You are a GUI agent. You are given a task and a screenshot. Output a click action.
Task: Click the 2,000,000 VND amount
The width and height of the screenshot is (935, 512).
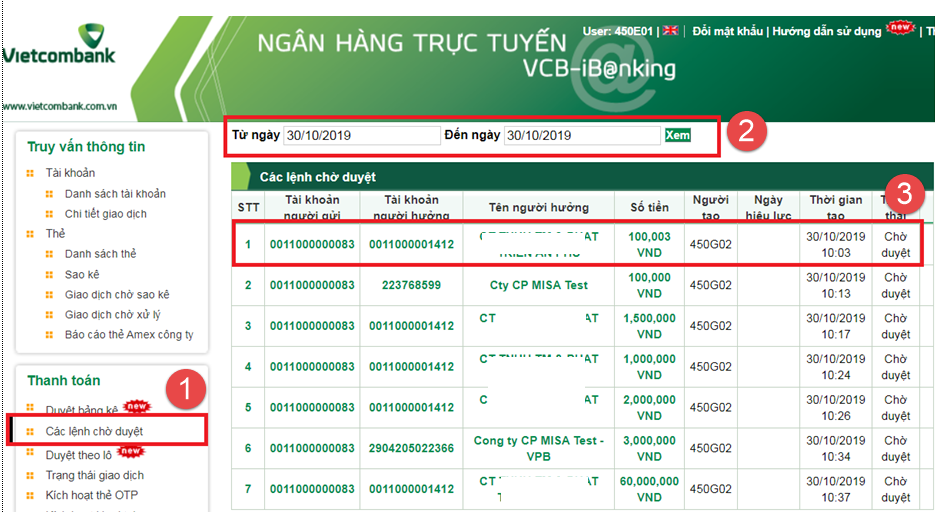tap(649, 408)
